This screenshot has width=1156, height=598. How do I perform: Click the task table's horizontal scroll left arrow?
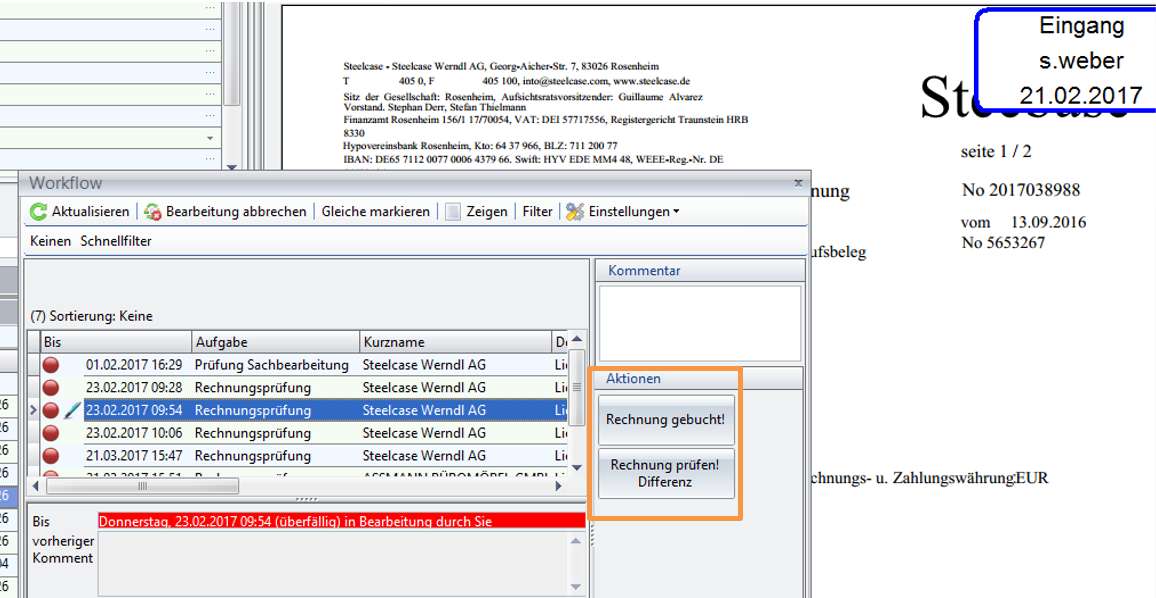click(35, 486)
